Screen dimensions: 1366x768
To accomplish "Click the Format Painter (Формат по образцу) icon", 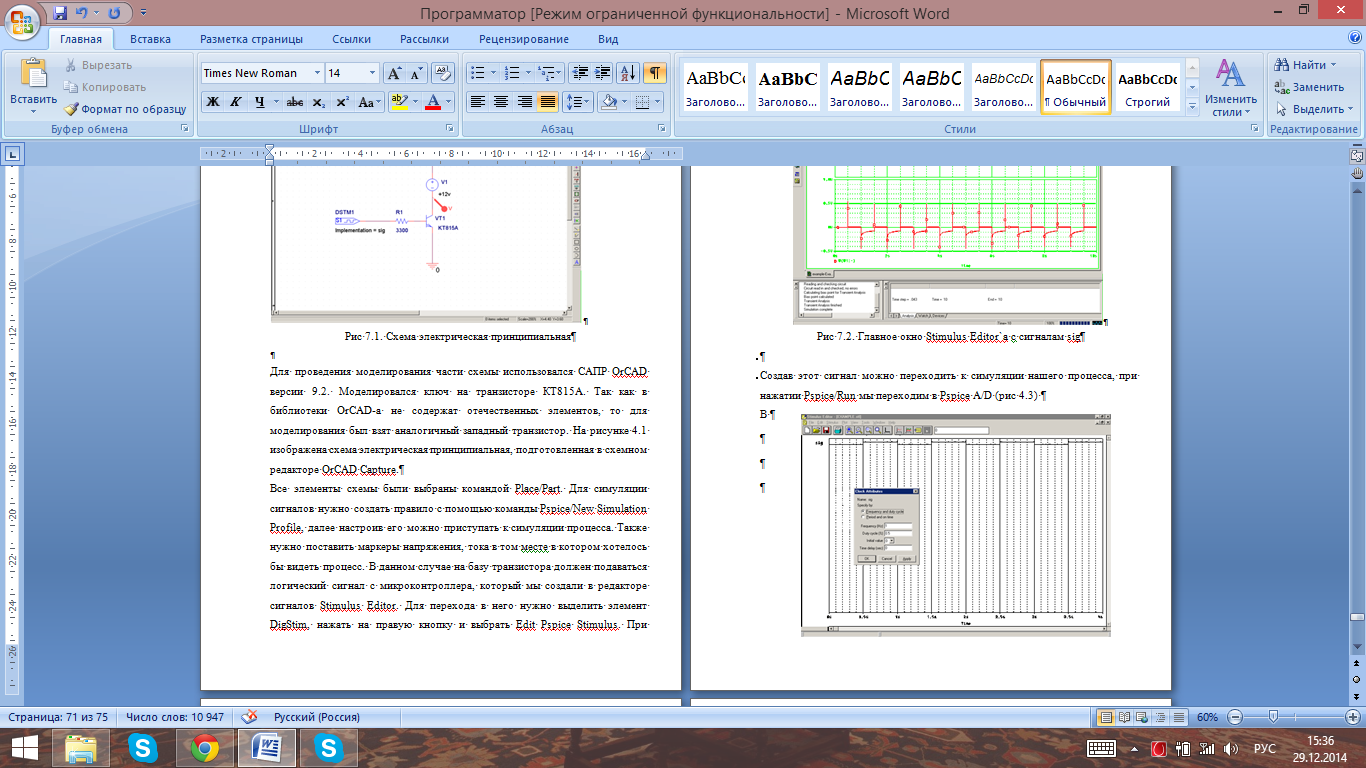I will click(72, 109).
